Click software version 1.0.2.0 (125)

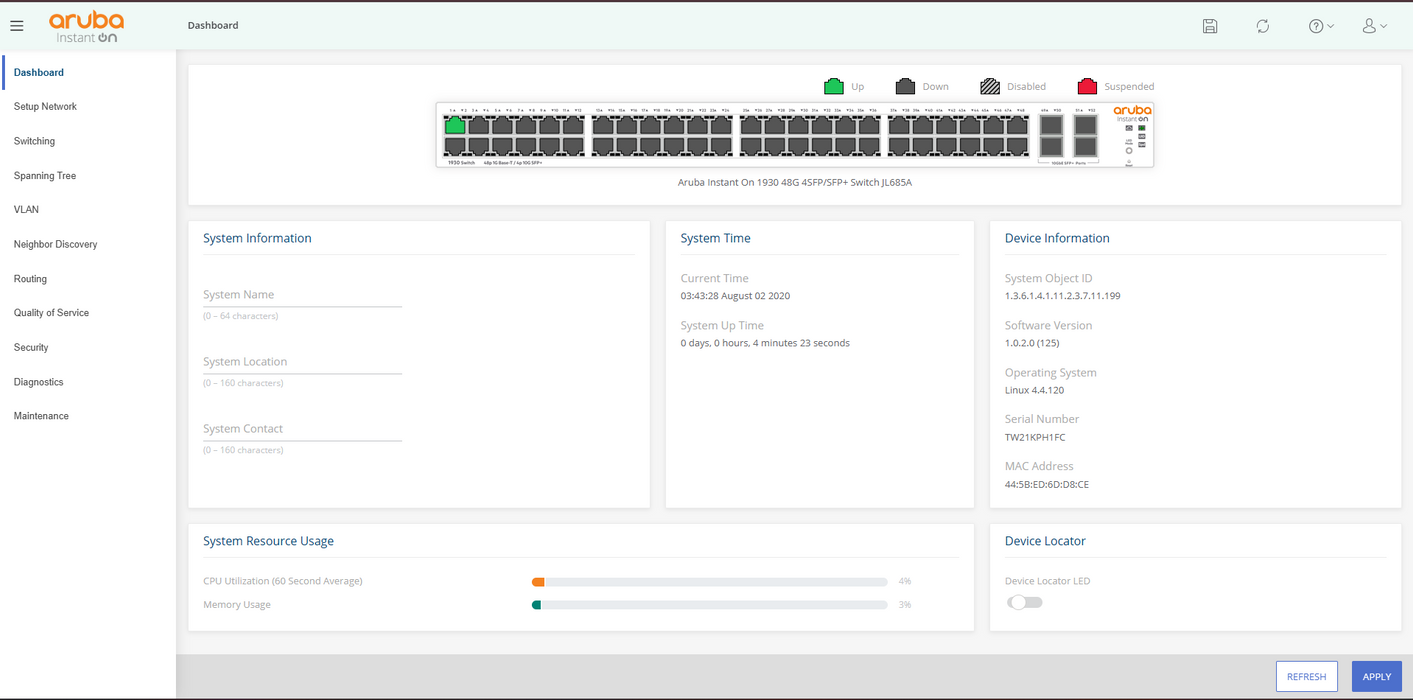point(1032,343)
